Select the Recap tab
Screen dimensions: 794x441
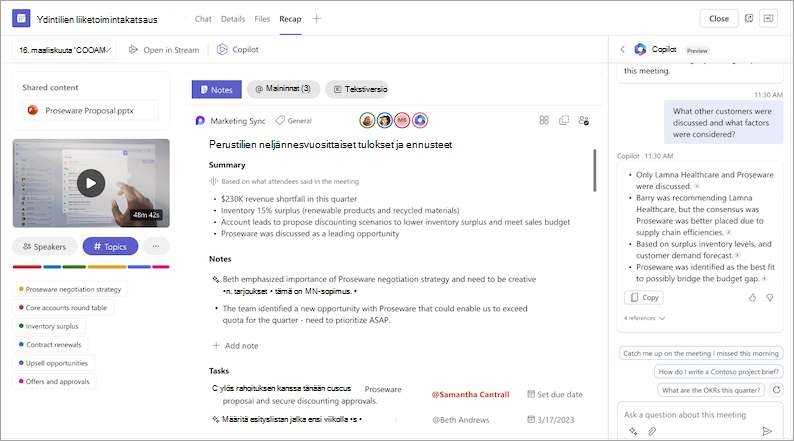(290, 19)
